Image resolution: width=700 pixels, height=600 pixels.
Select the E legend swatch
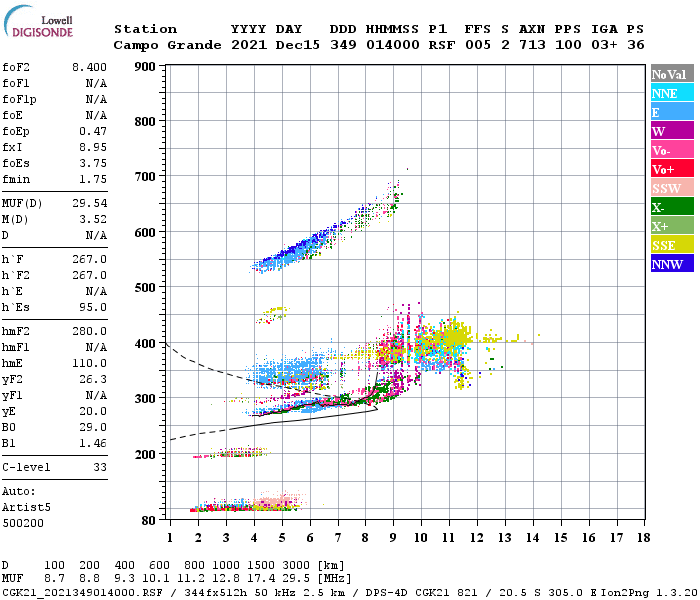pyautogui.click(x=672, y=112)
